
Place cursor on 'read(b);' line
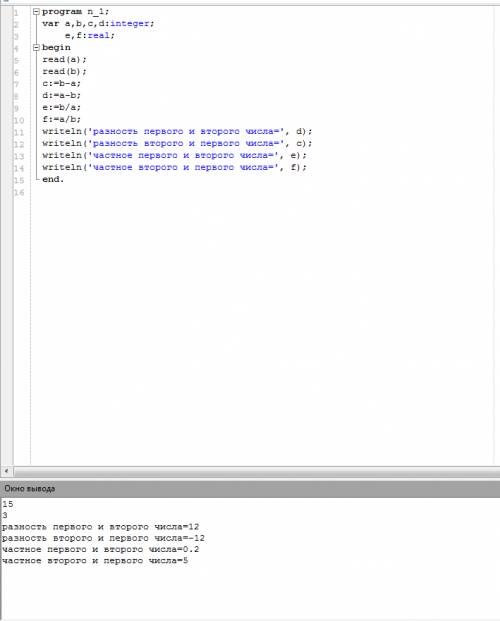[x=64, y=71]
